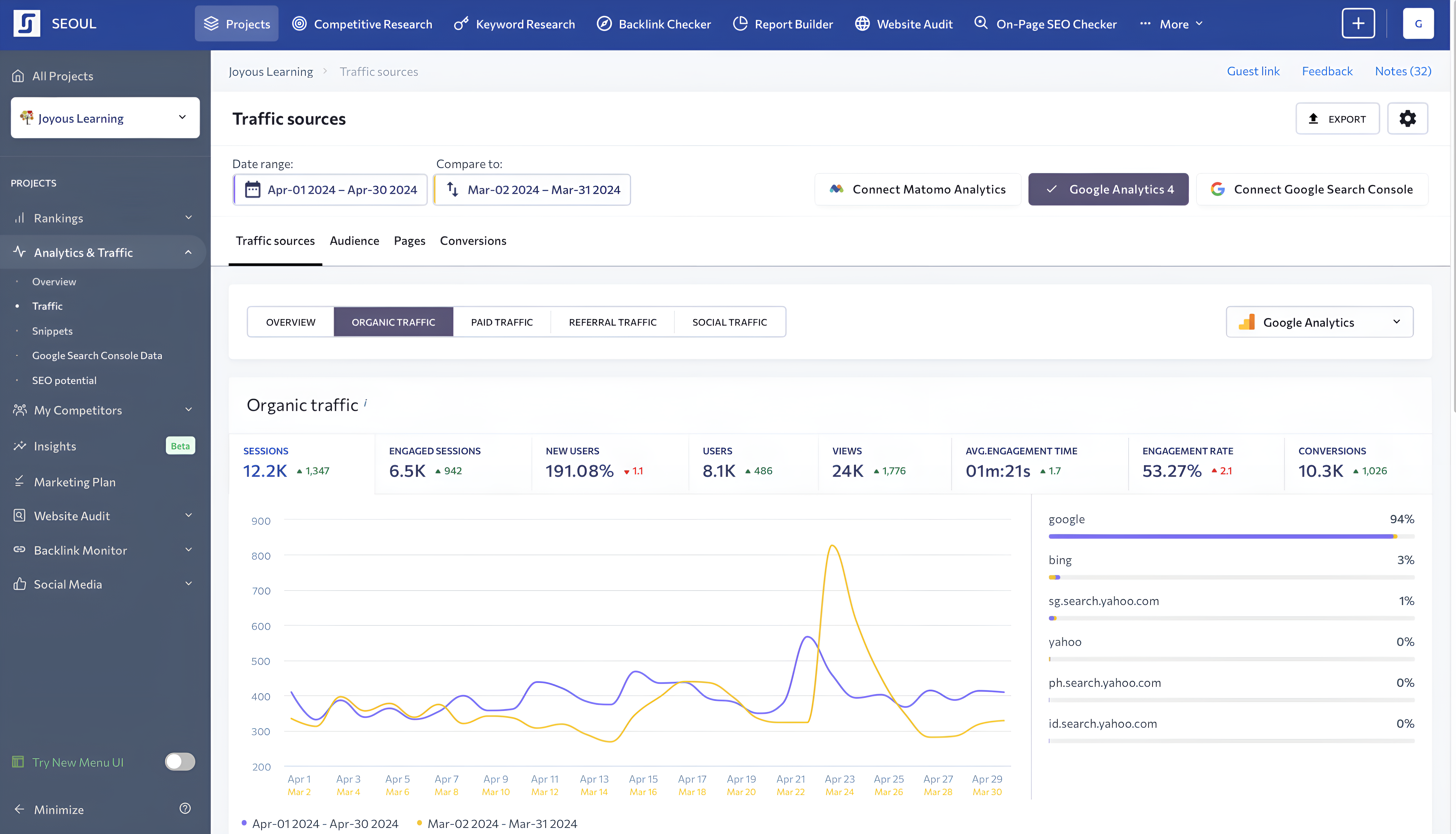The width and height of the screenshot is (1456, 834).
Task: Click the plus add button in the header
Action: tap(1358, 23)
